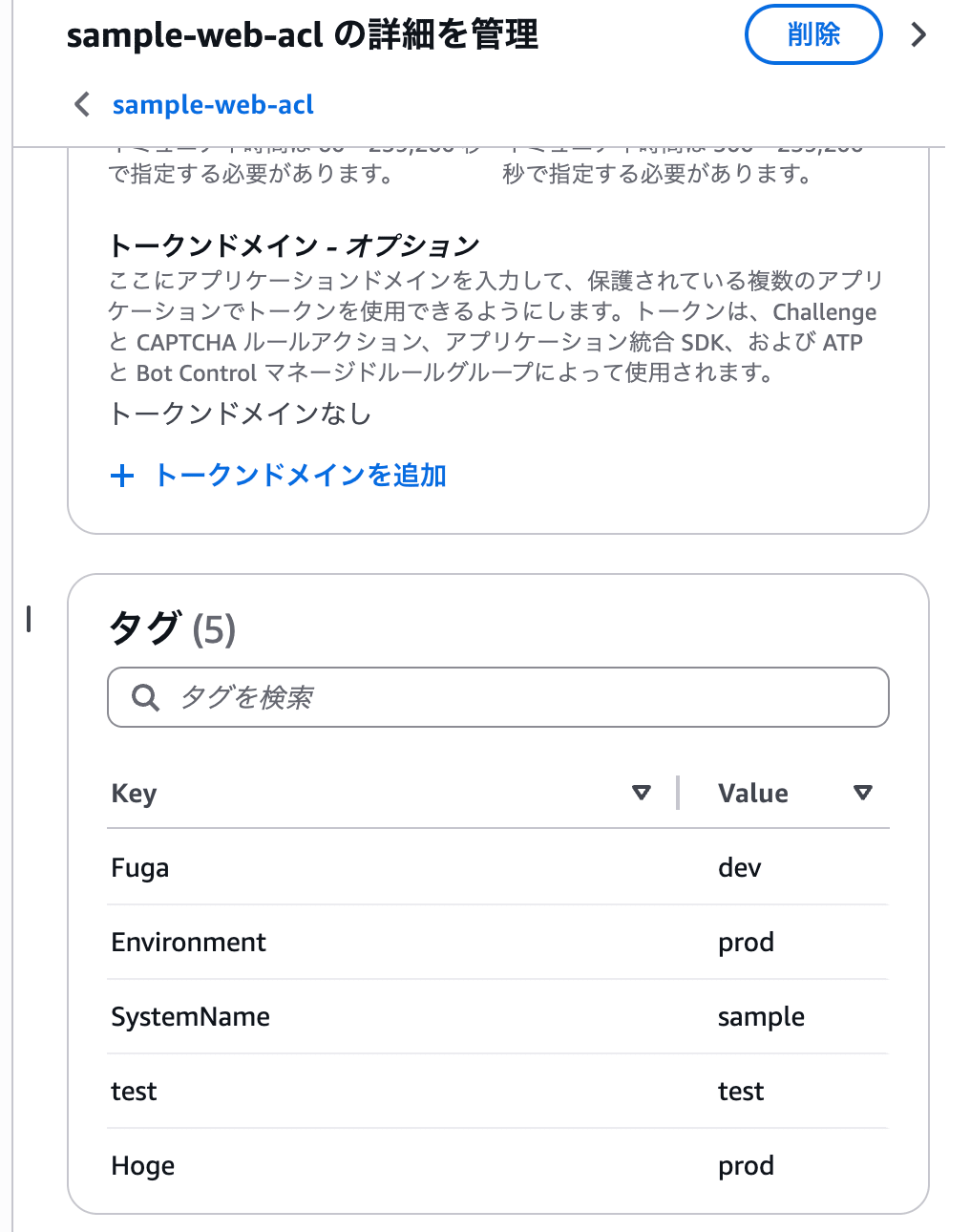The height and width of the screenshot is (1232, 970).
Task: Click the 削除 button
Action: click(812, 34)
